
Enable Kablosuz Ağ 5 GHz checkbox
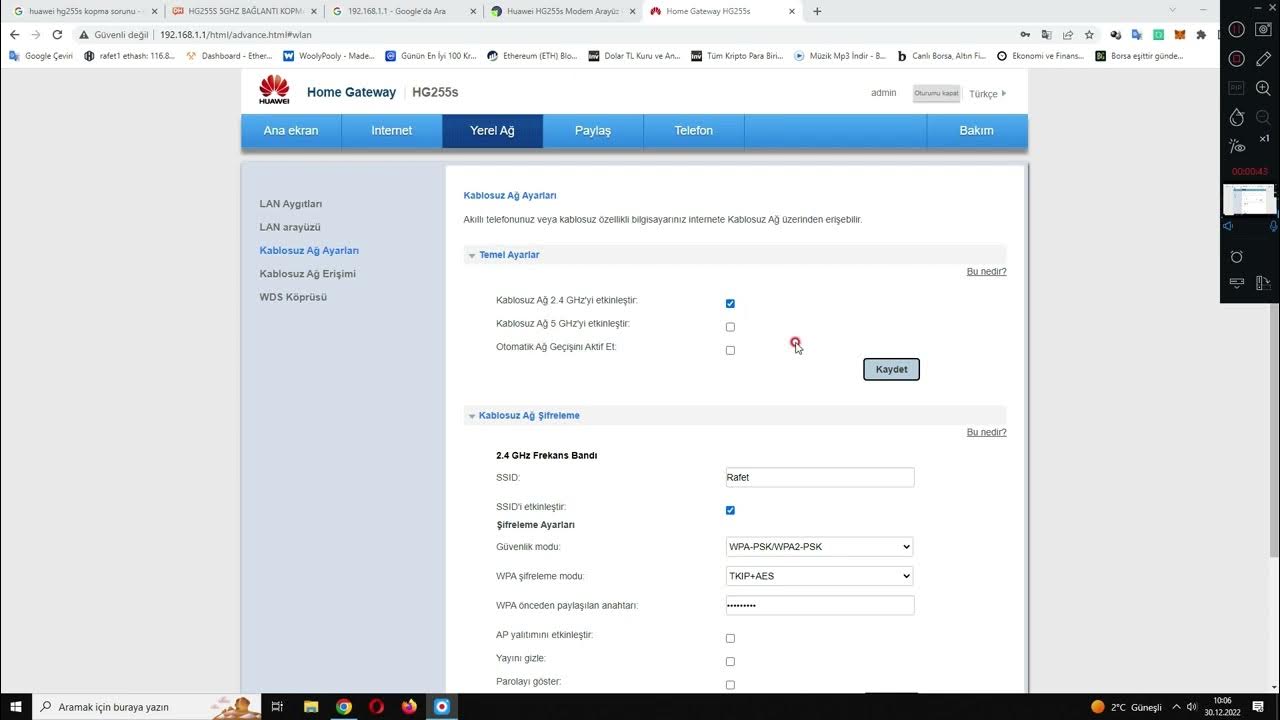point(730,327)
